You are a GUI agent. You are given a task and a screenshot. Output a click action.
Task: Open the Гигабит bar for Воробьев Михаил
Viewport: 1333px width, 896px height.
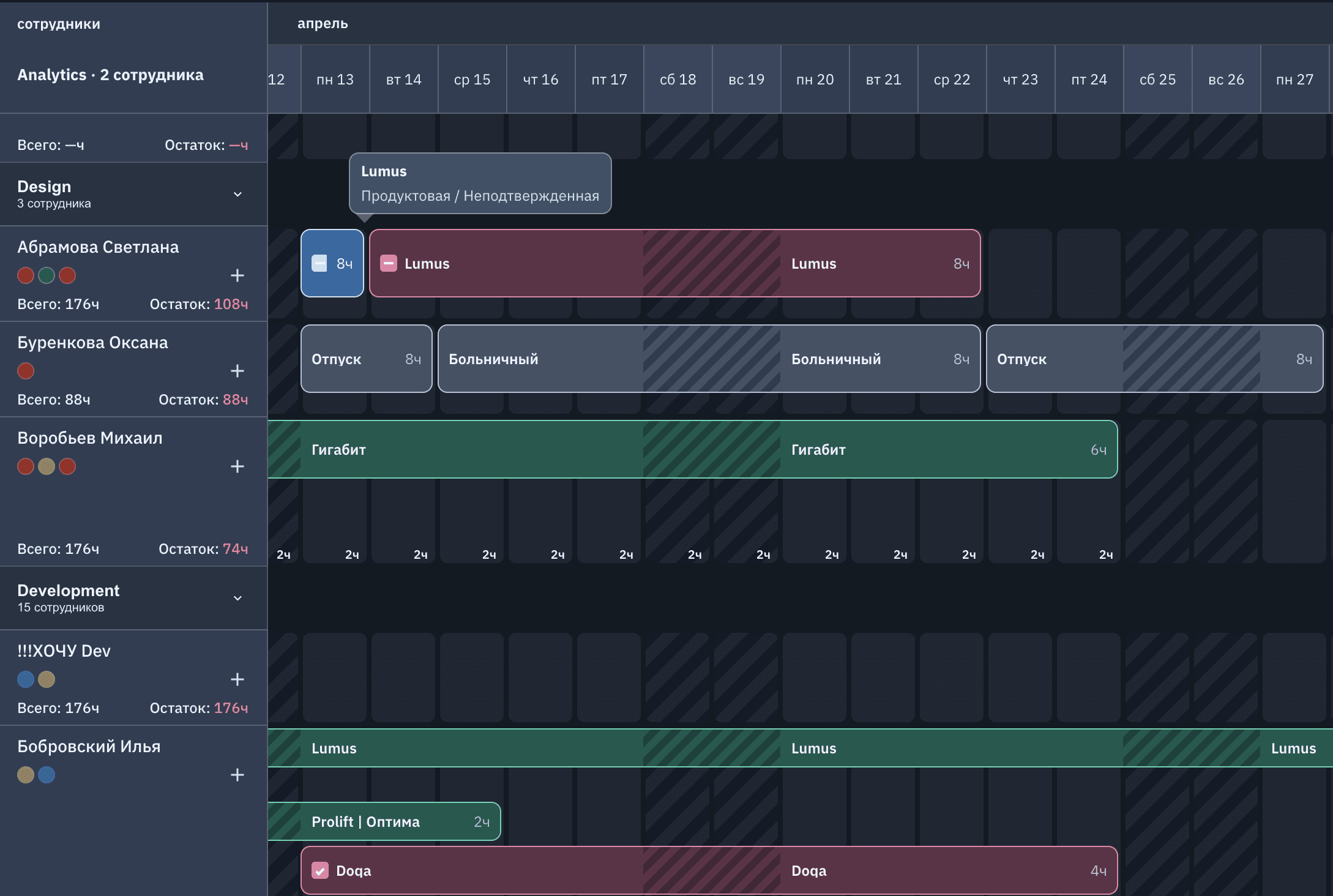pos(693,449)
